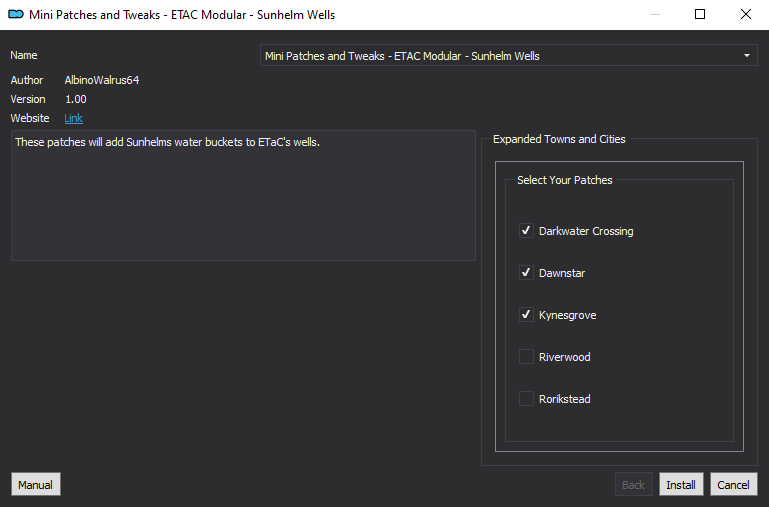The width and height of the screenshot is (769, 507).
Task: Enable the Riverwood patch checkbox
Action: [526, 356]
